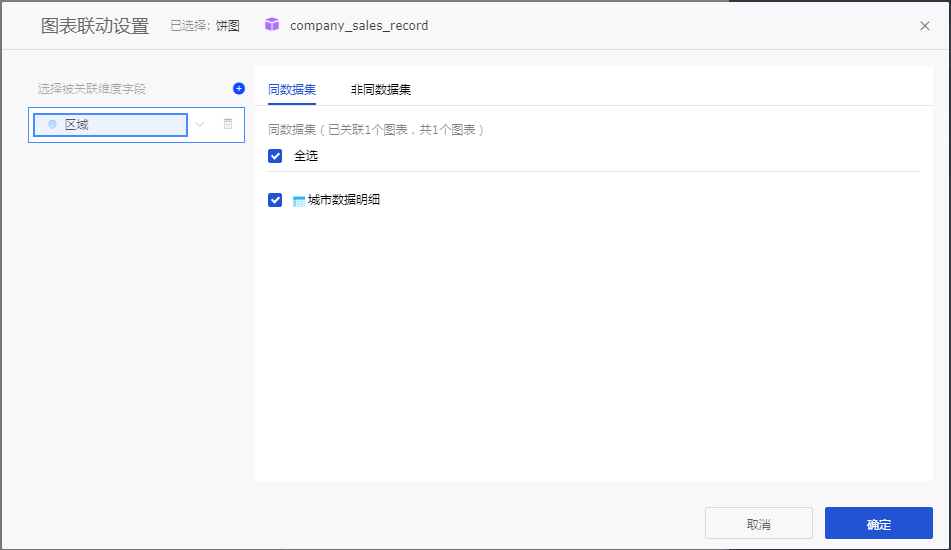Expand the 区域 field dropdown arrow

tap(200, 124)
